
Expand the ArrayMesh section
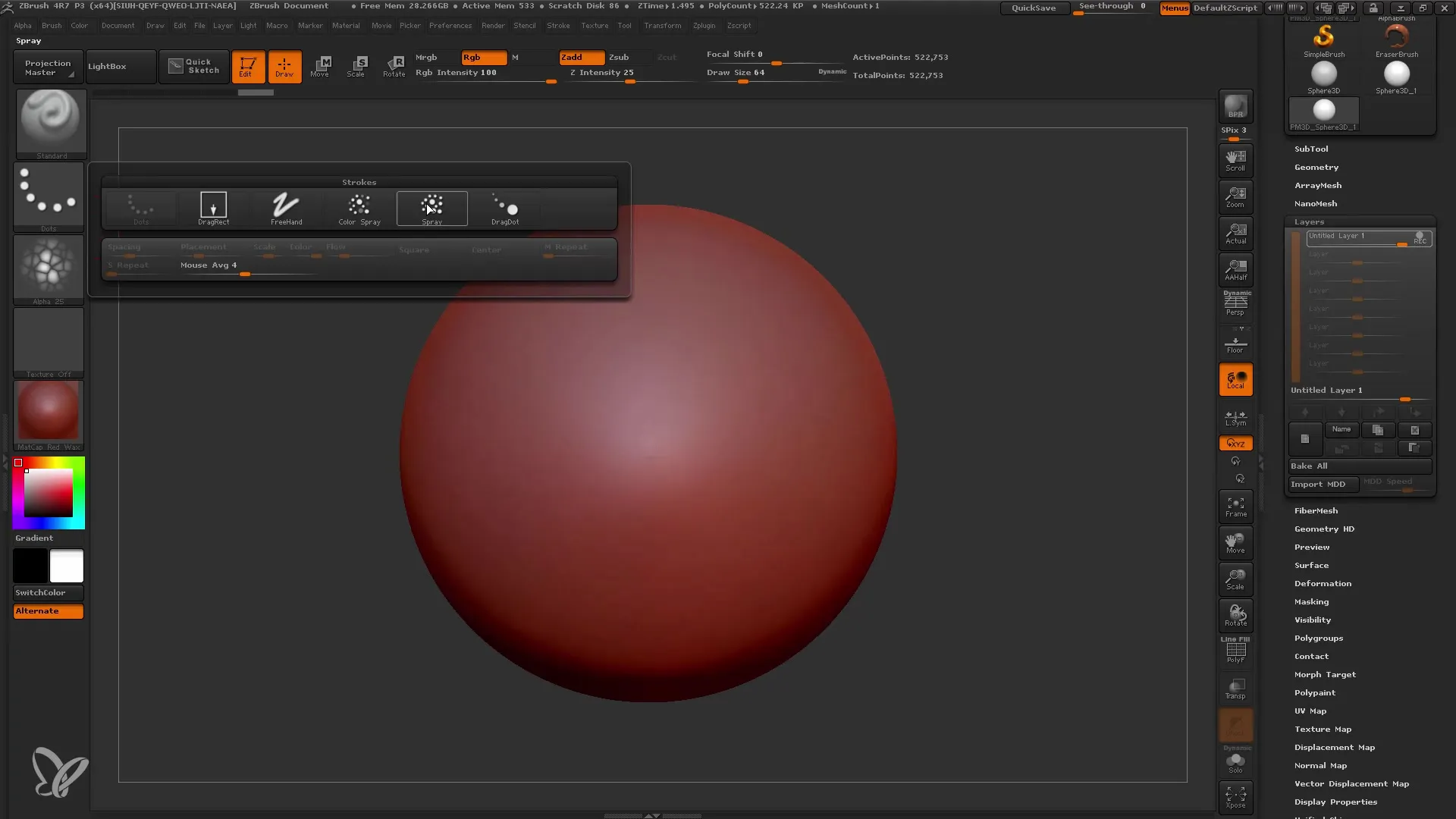1318,186
